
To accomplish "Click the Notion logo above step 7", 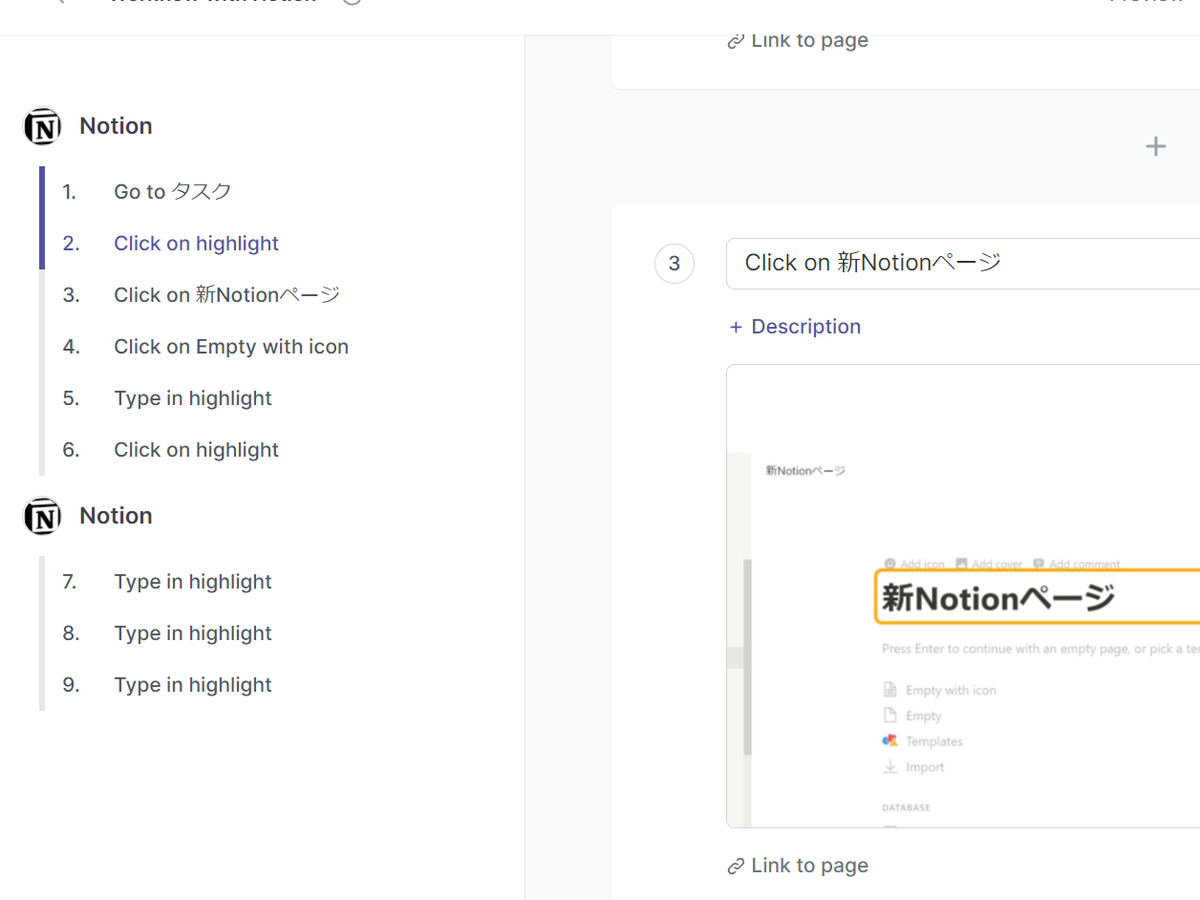I will click(x=43, y=517).
